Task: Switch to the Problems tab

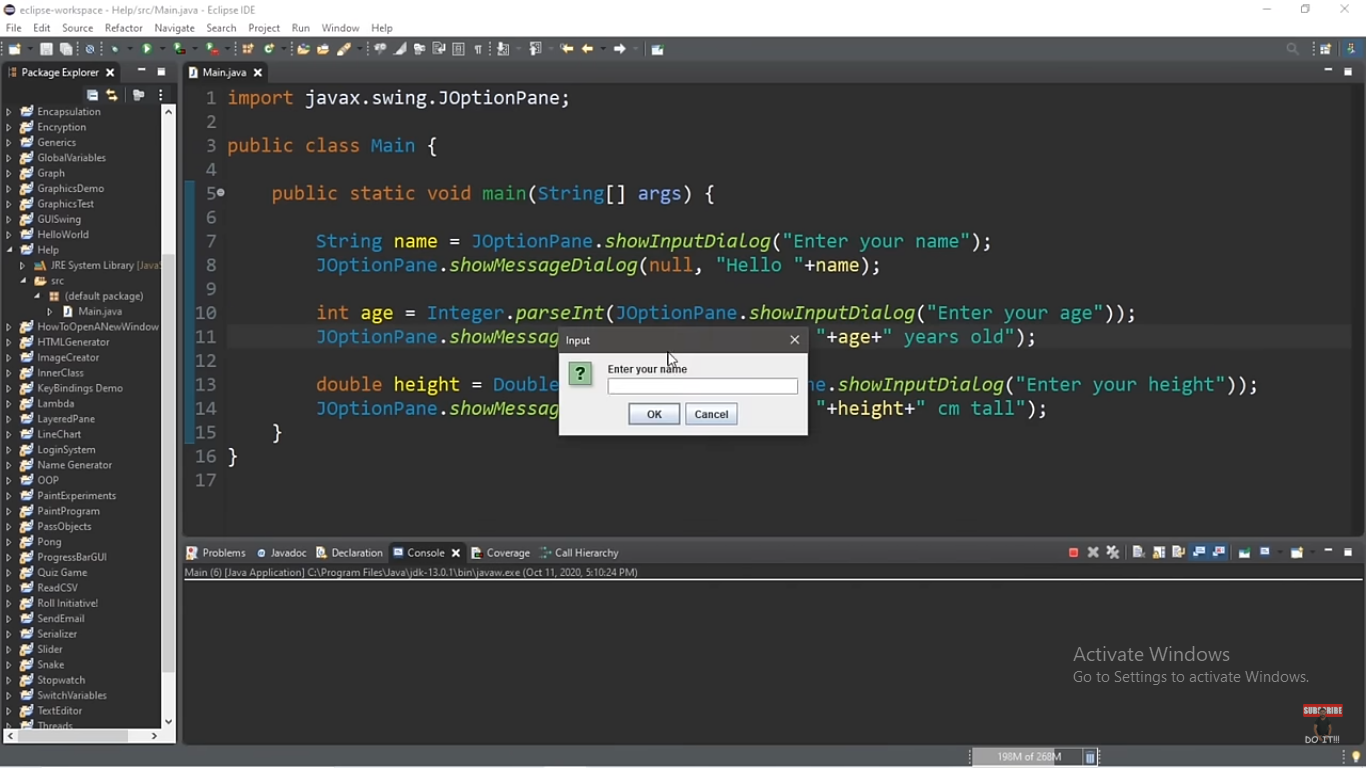Action: click(216, 553)
